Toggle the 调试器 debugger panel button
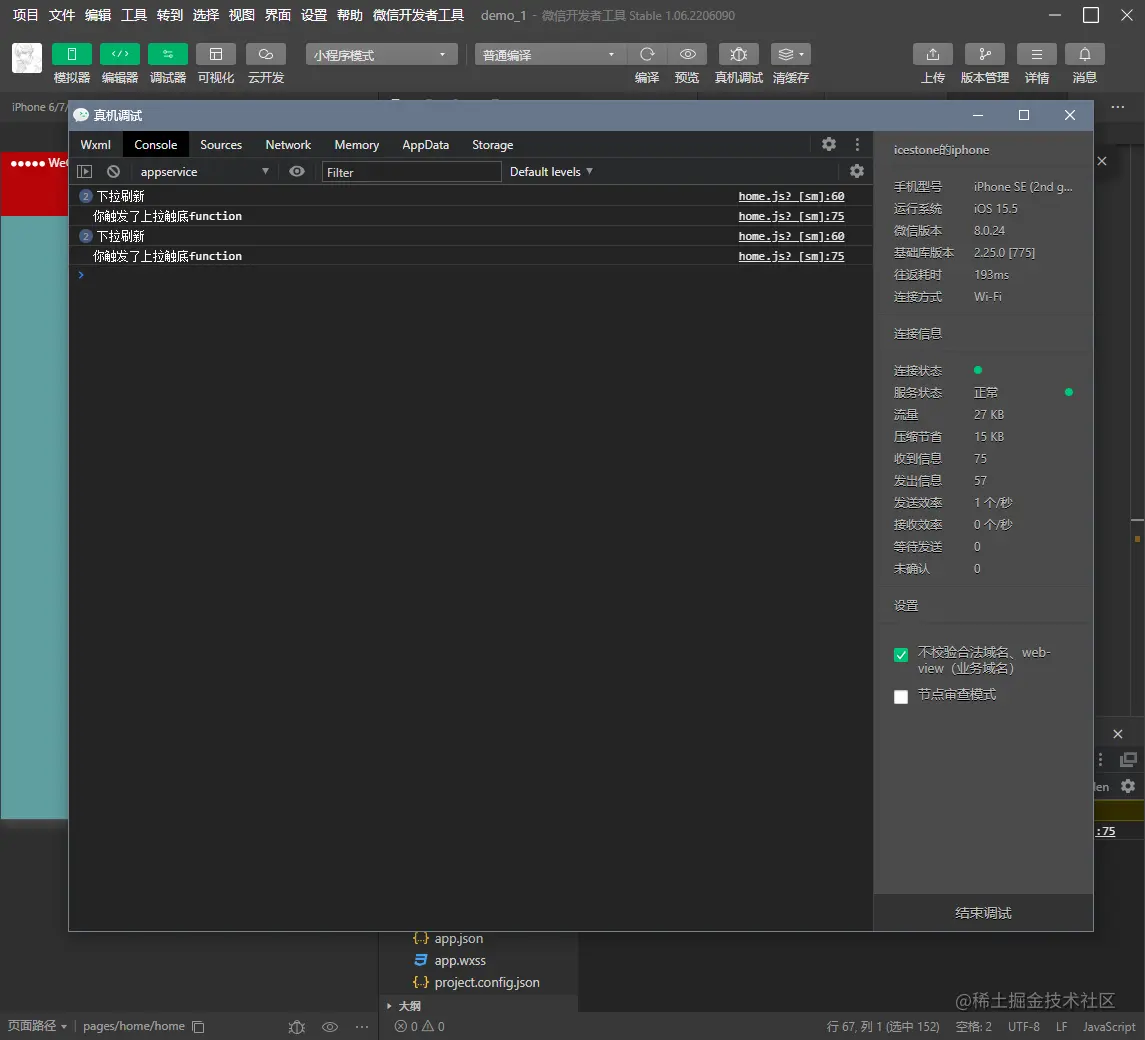 pos(168,54)
